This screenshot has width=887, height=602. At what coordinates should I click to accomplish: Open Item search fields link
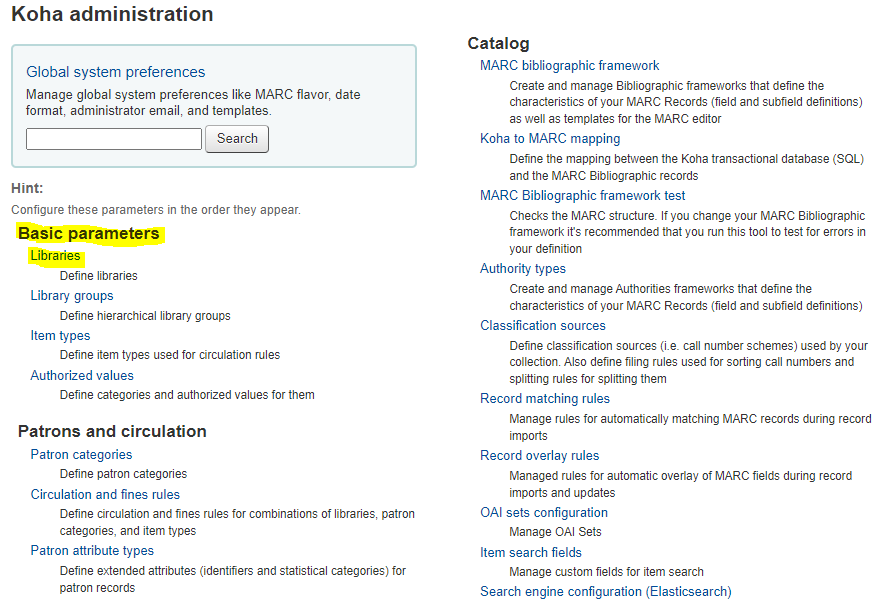coord(531,553)
